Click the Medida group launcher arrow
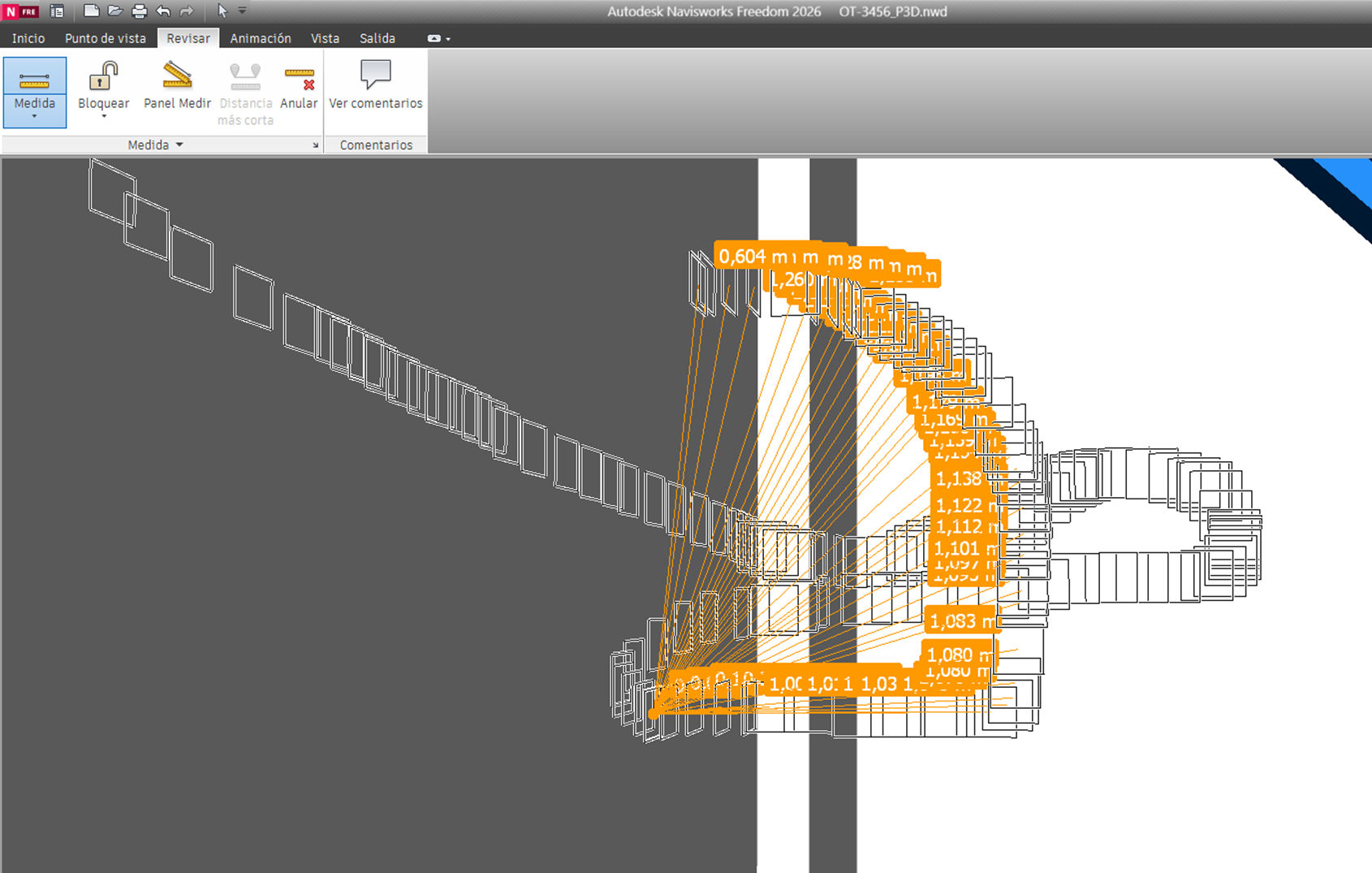 [x=317, y=145]
